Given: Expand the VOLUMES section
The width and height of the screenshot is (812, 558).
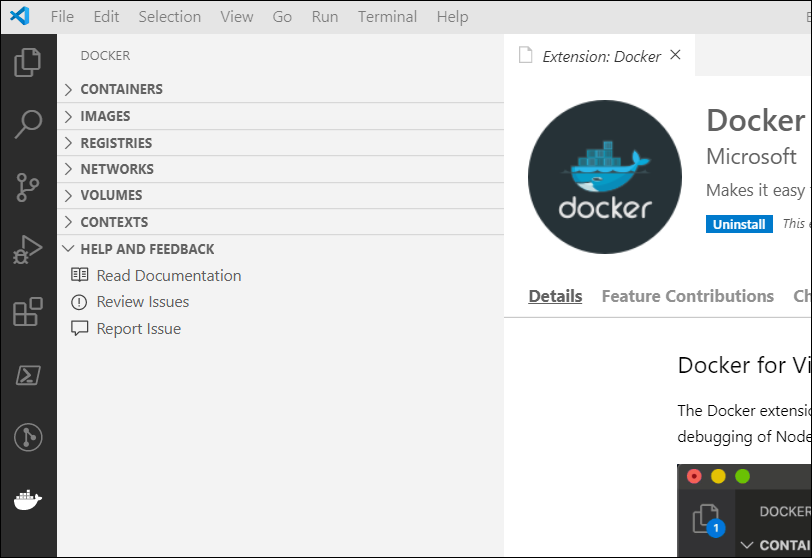Looking at the screenshot, I should (x=280, y=195).
